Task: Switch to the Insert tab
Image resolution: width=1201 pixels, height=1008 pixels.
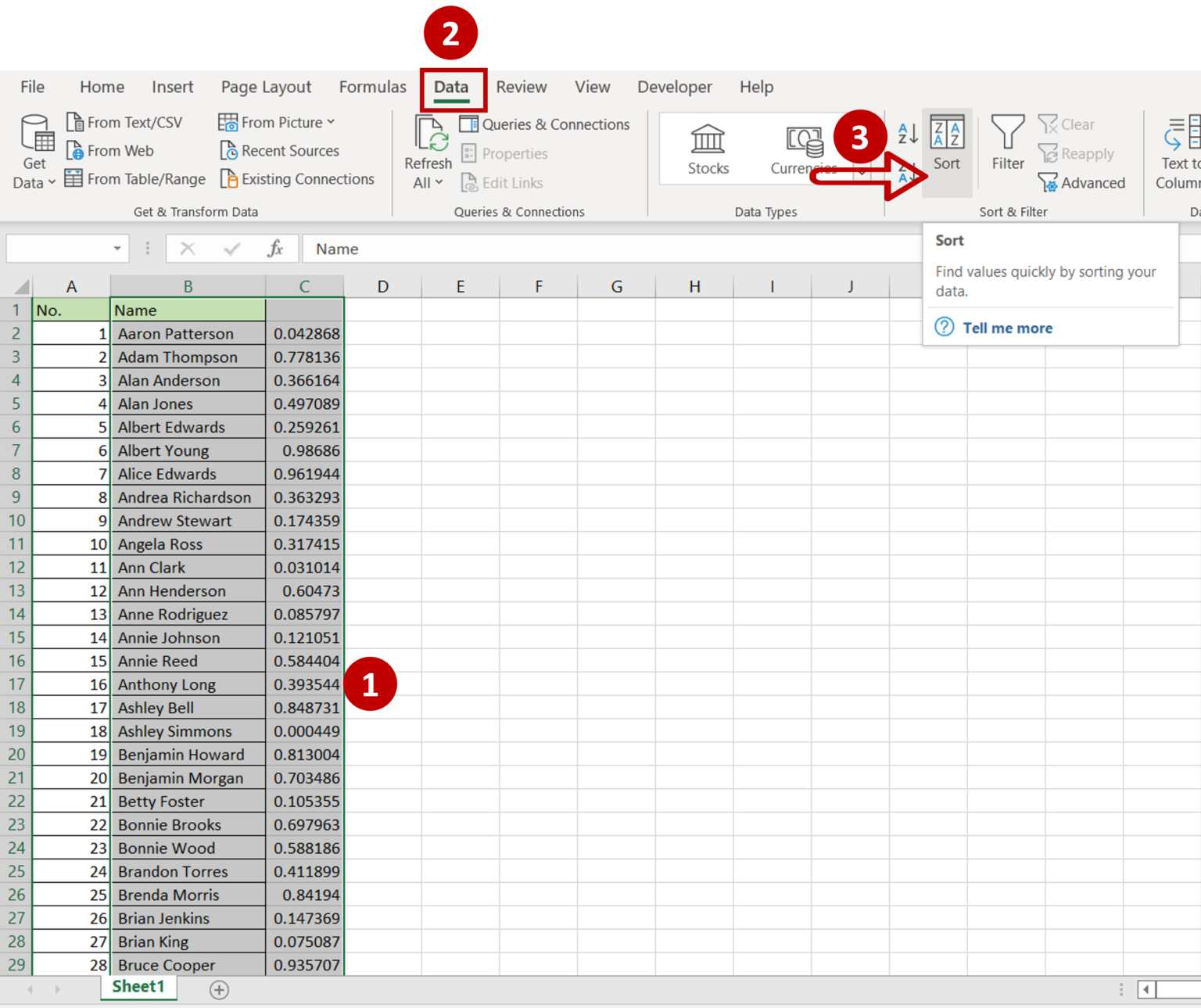Action: coord(172,87)
